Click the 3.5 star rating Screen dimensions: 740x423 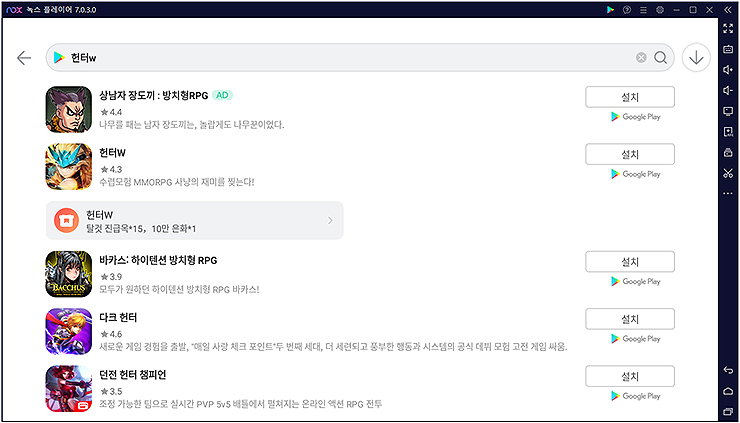pos(111,391)
